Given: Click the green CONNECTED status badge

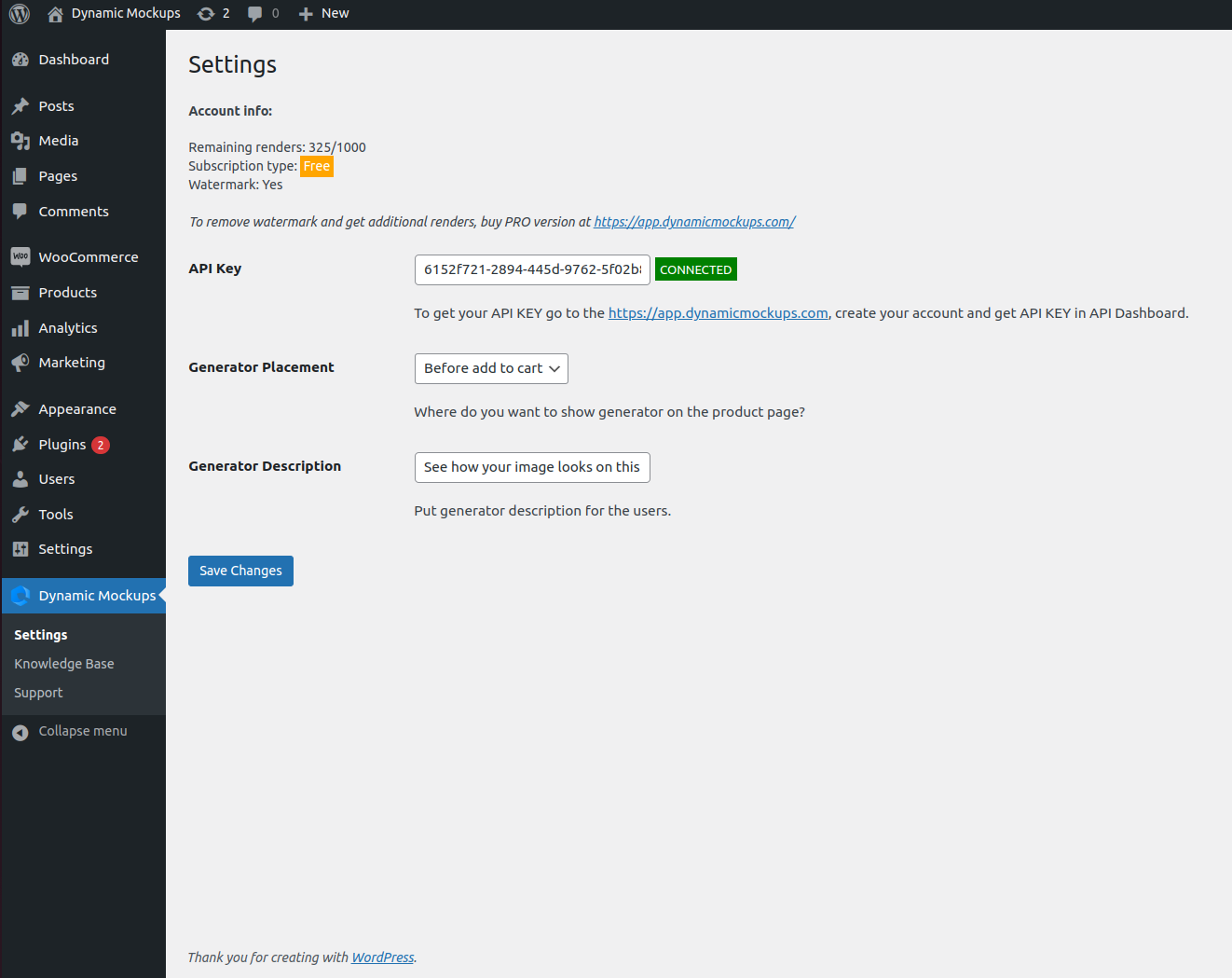Looking at the screenshot, I should [x=696, y=269].
